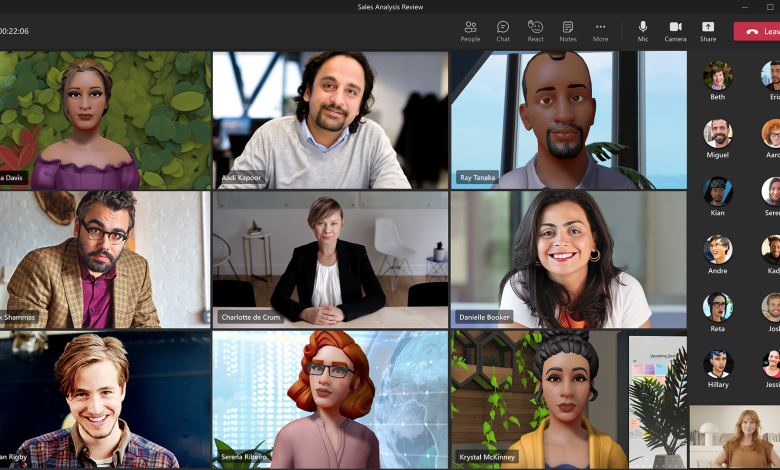Click the Davis avatar video tile

tap(105, 120)
